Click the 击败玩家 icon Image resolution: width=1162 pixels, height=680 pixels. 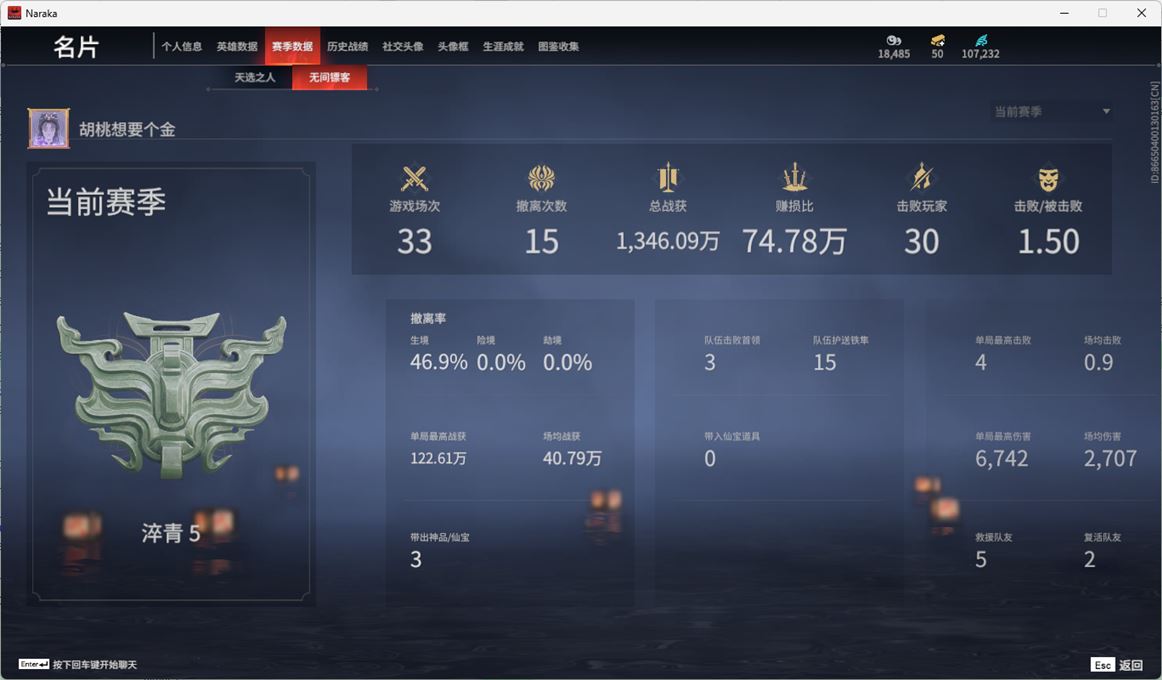click(921, 178)
